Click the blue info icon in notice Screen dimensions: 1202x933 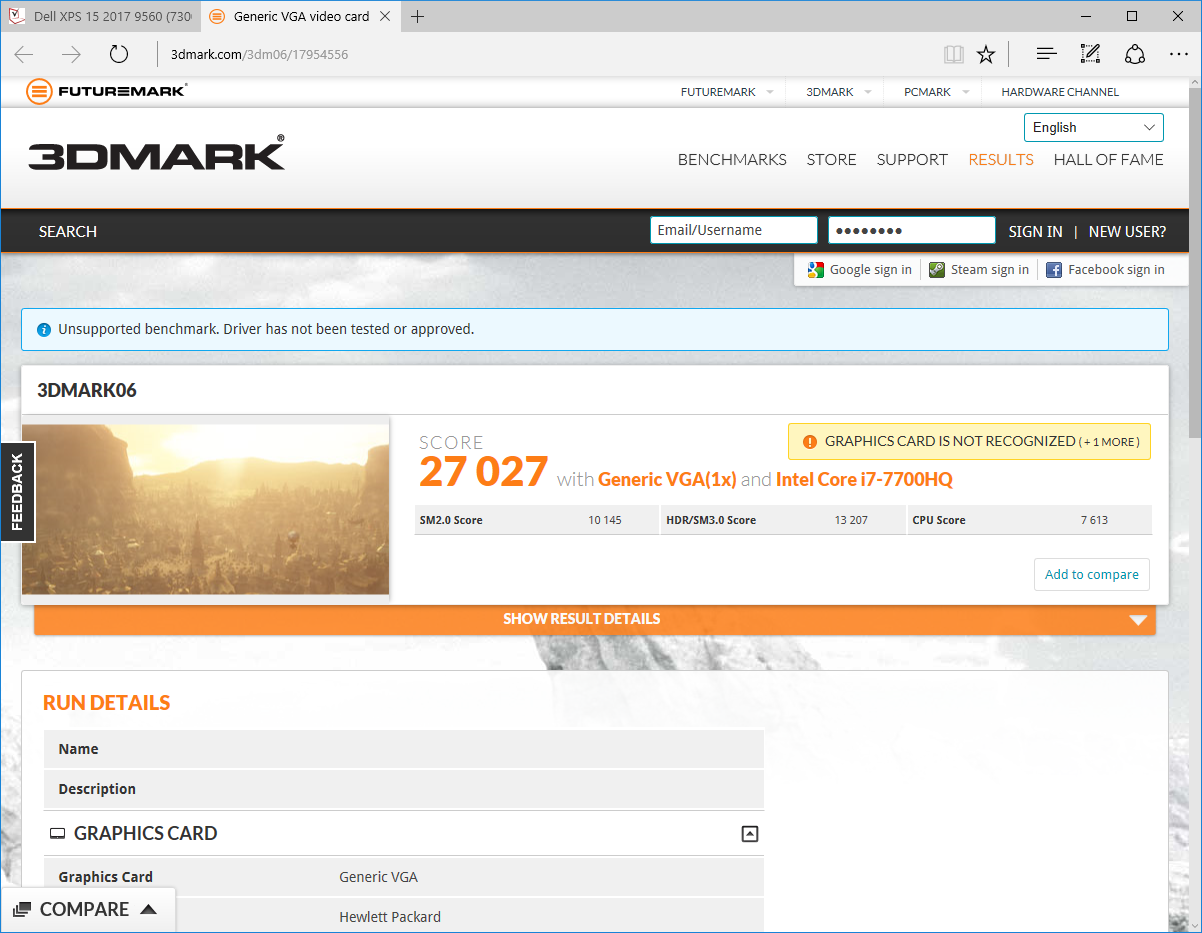pyautogui.click(x=44, y=329)
